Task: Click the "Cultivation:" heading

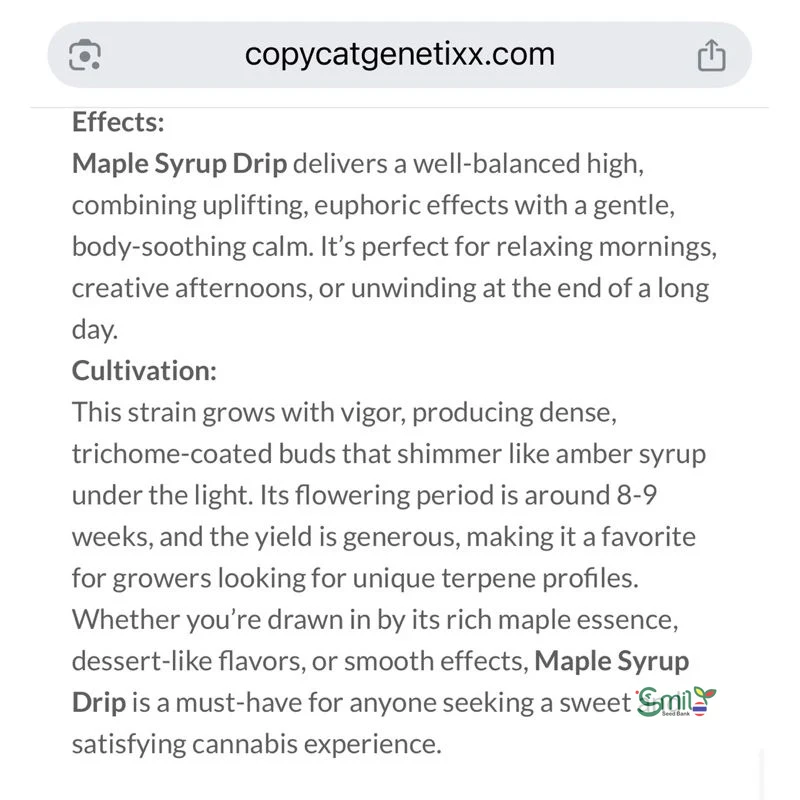Action: point(144,370)
